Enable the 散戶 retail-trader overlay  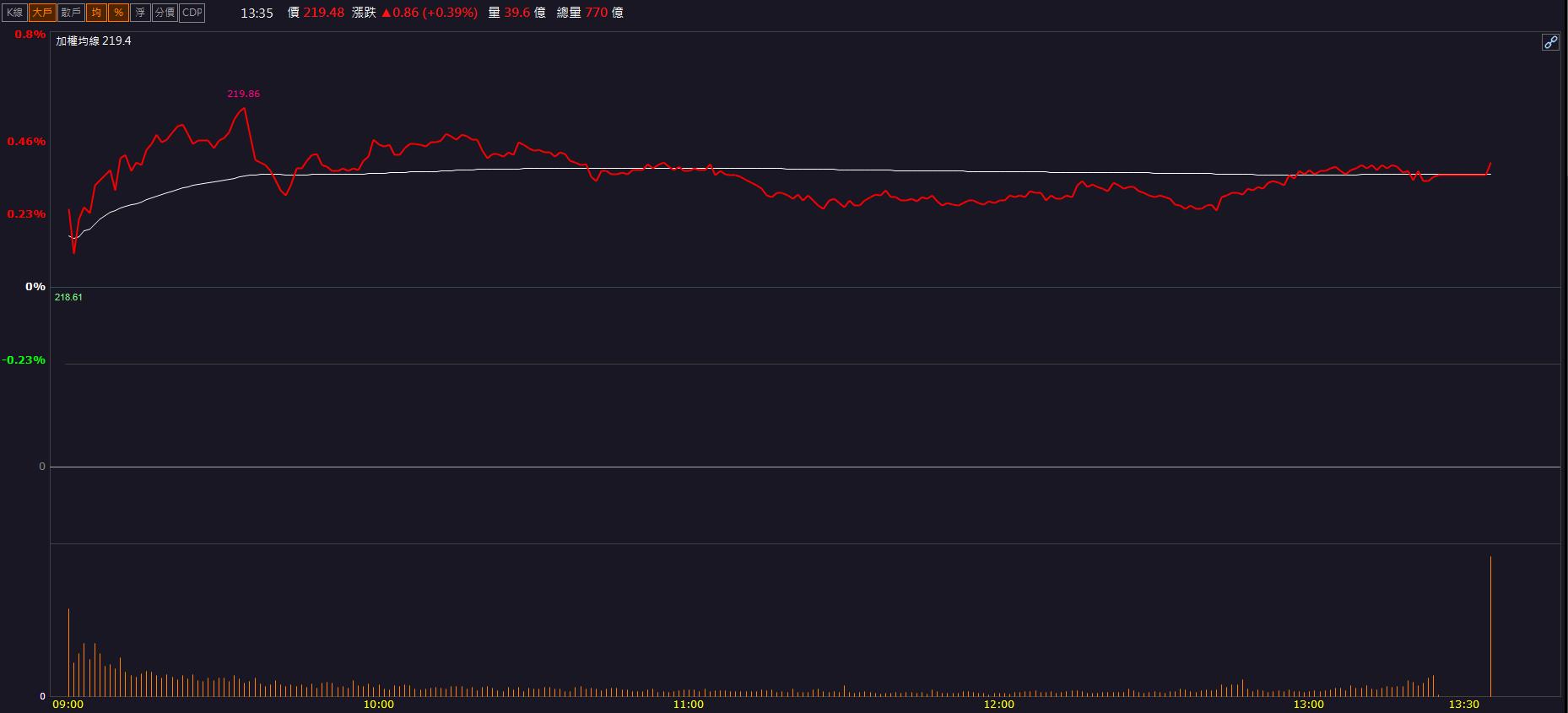pyautogui.click(x=71, y=13)
